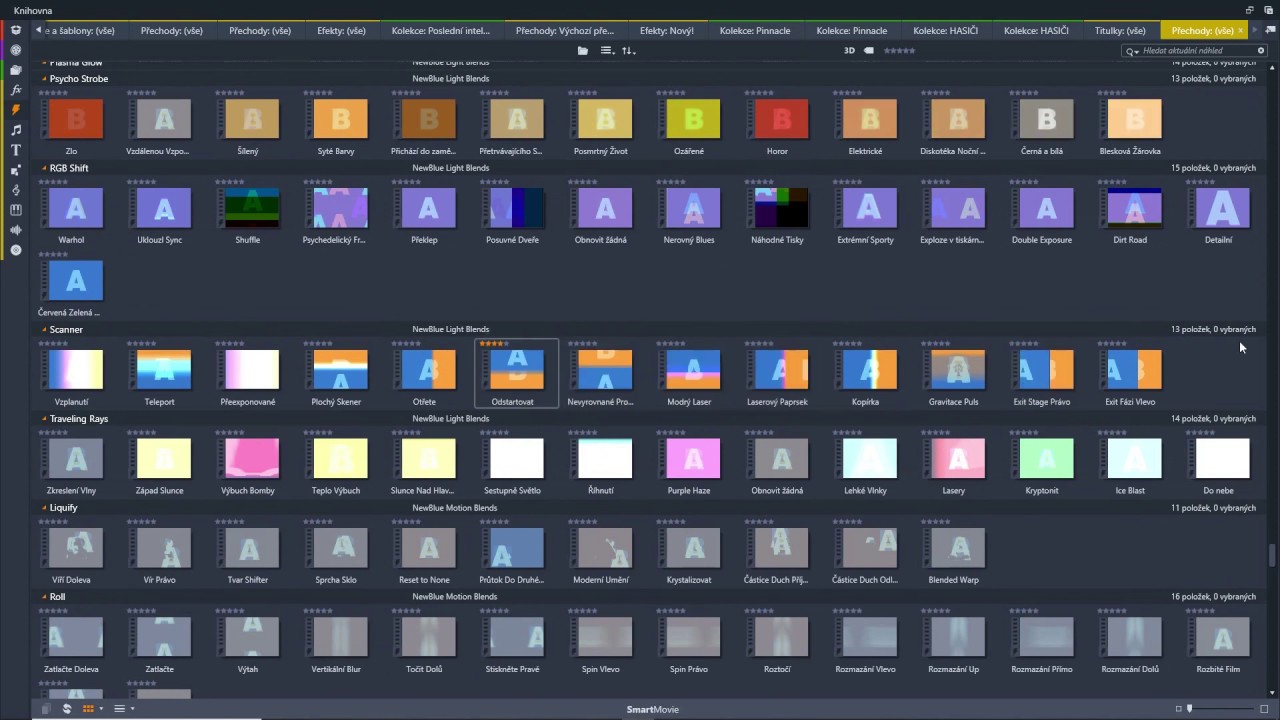Open the project bins icon in the sidebar
Viewport: 1280px width, 720px height.
tap(16, 30)
